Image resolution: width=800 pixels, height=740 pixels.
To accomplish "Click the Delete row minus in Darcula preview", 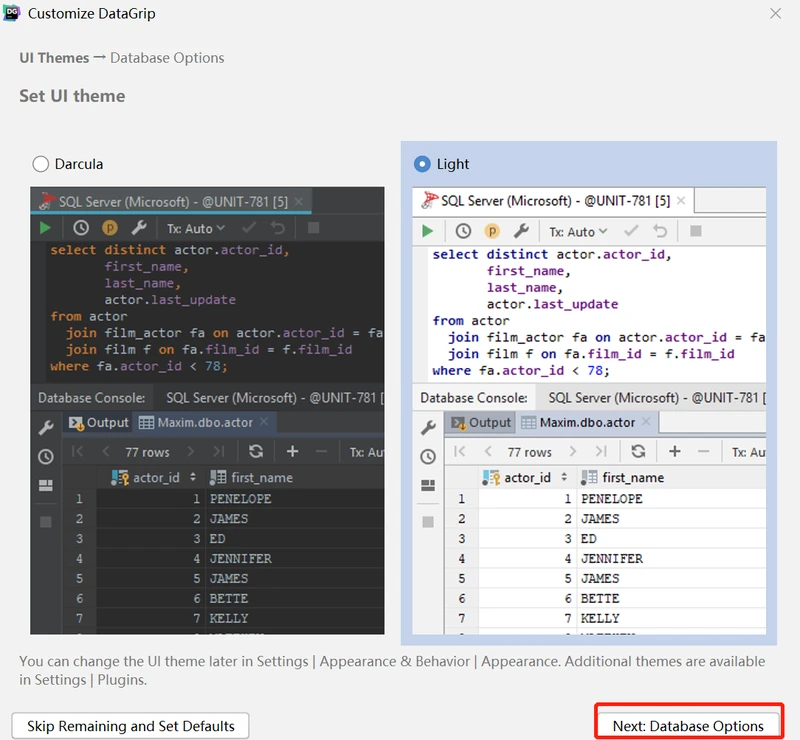I will click(x=321, y=451).
